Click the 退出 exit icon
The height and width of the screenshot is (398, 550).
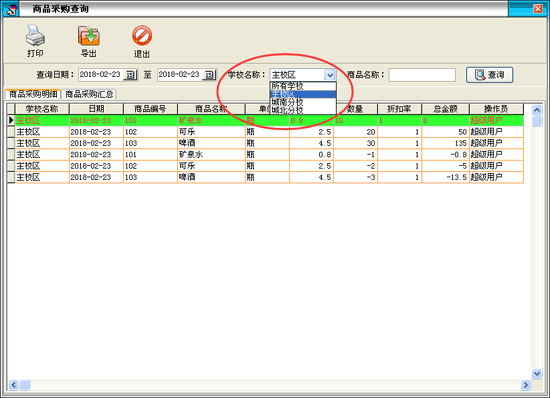tap(142, 35)
